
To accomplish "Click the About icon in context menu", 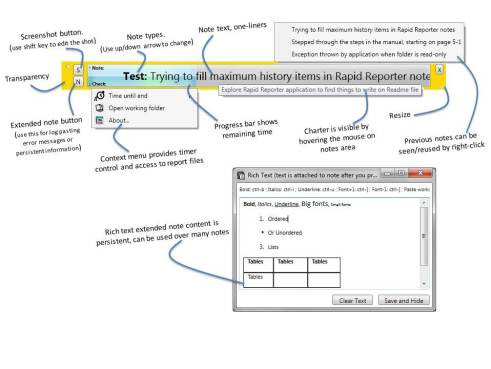I will 99,120.
